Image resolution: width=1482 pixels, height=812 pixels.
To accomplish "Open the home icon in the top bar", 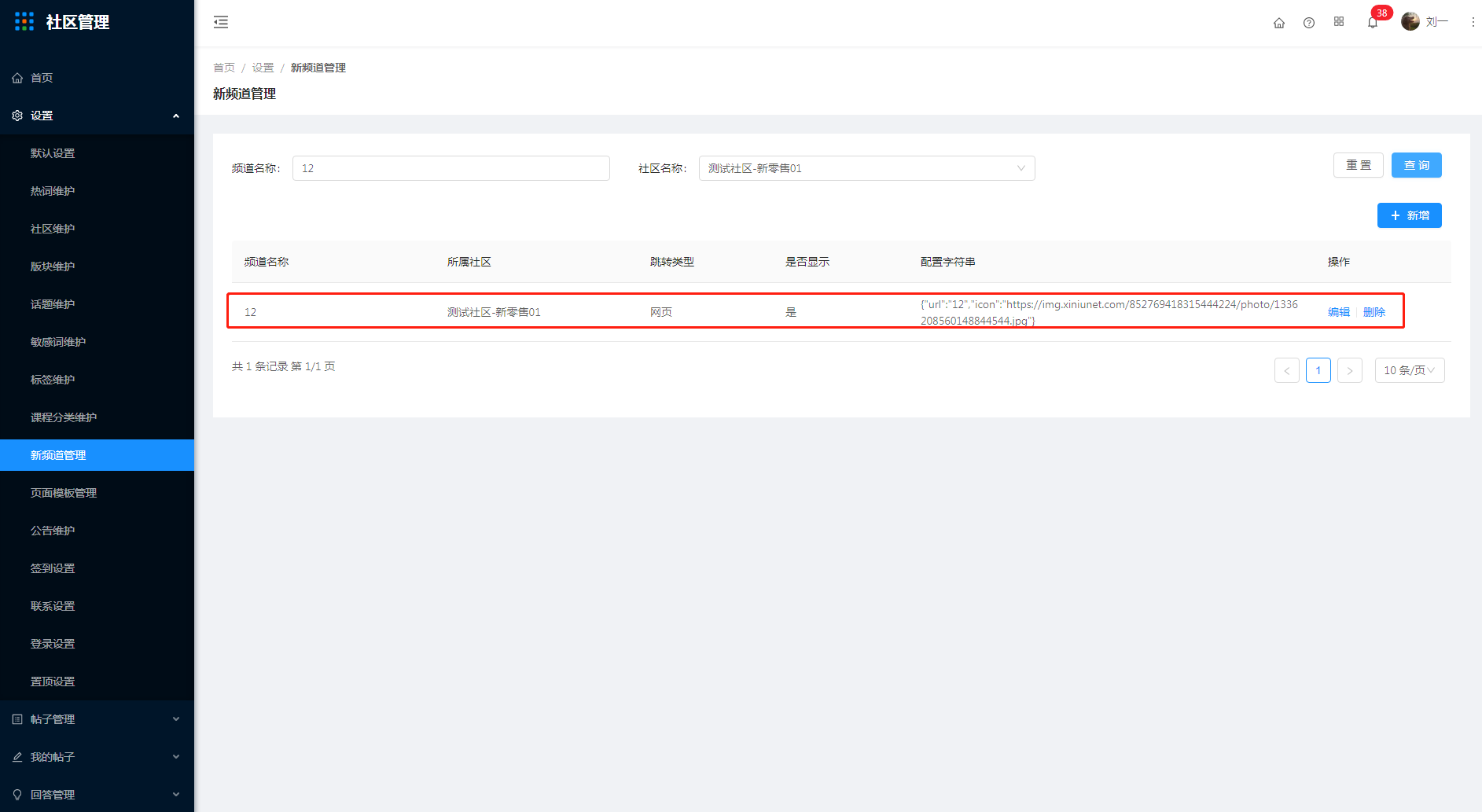I will click(1279, 23).
